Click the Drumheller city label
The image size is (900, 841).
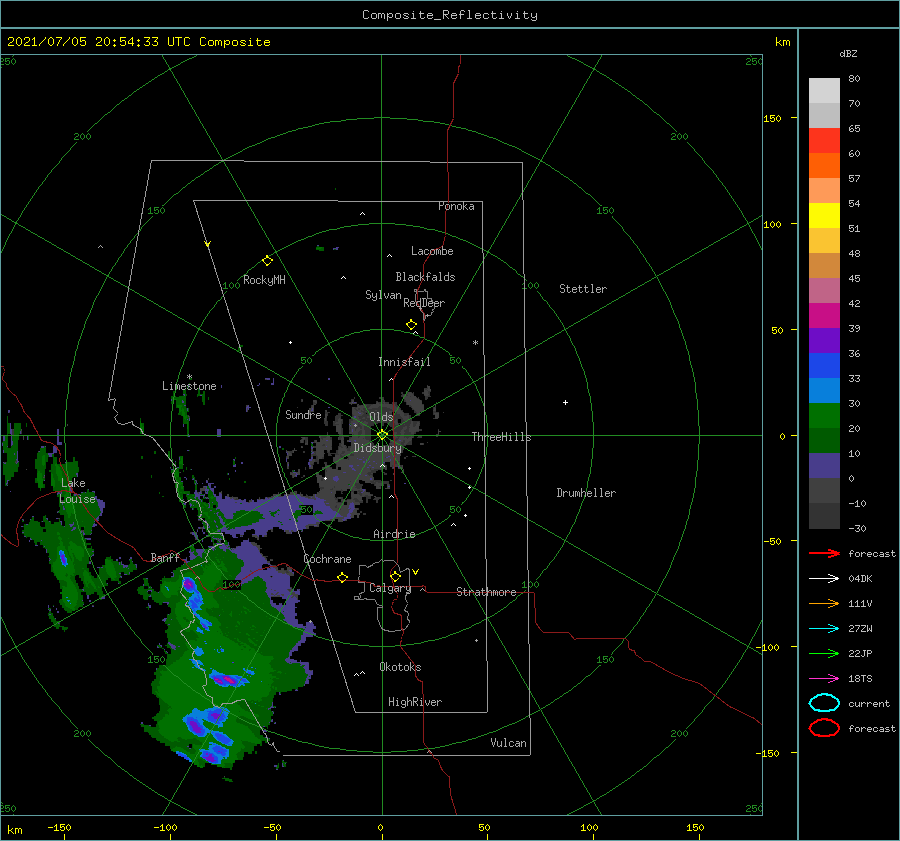(x=586, y=493)
